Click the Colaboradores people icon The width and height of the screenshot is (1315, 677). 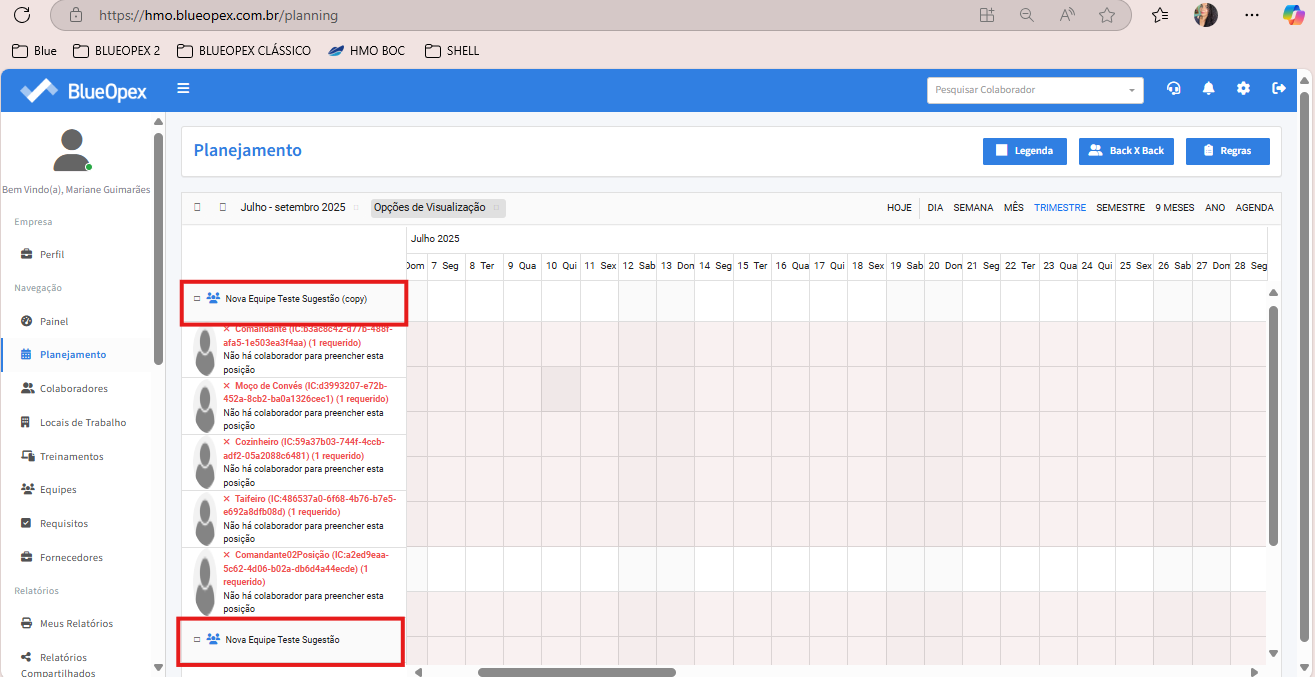27,389
